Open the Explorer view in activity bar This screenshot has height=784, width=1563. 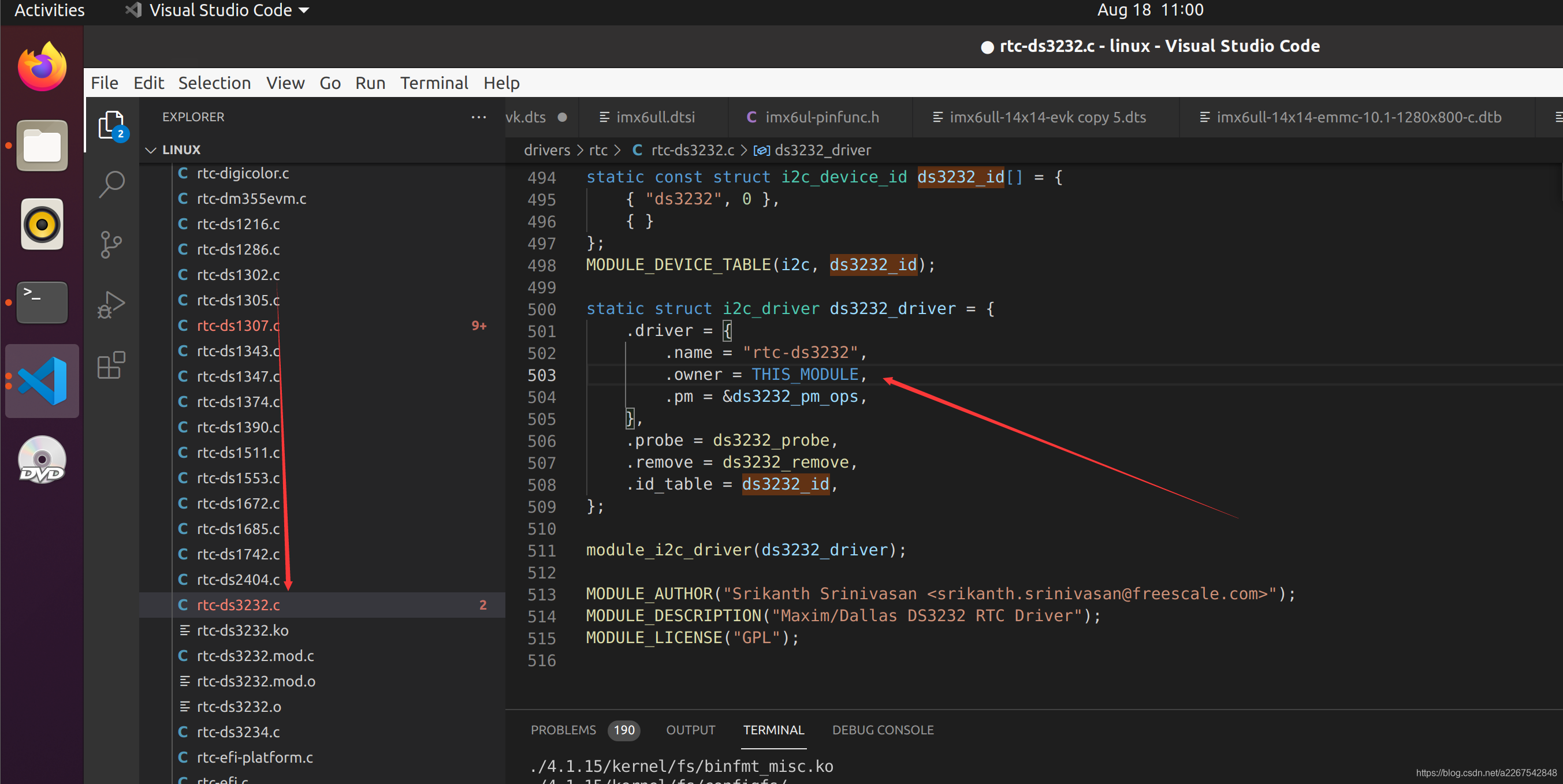coord(111,125)
